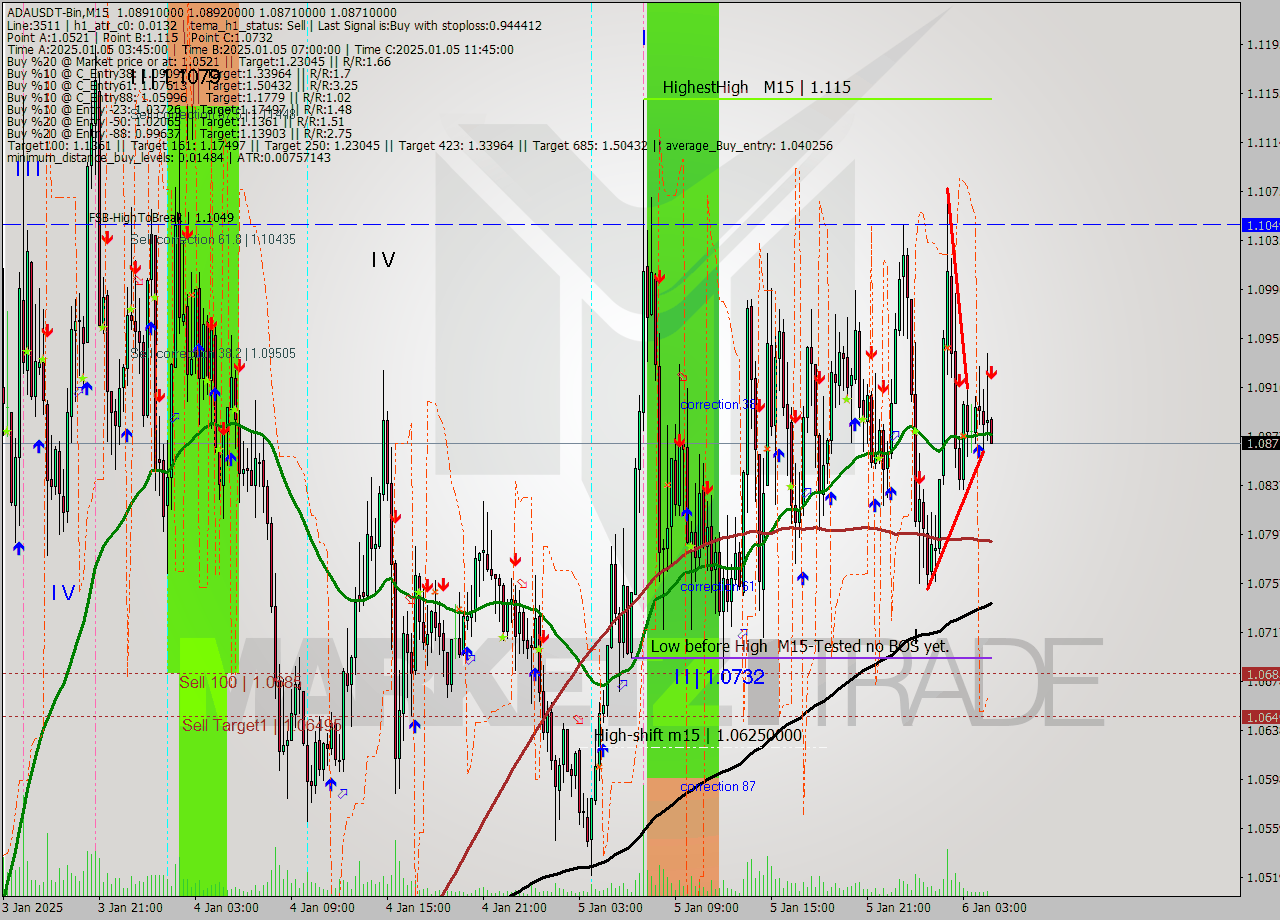Screen dimensions: 1280x920
Task: Click the 1.095 price axis label
Action: pyautogui.click(x=1262, y=338)
